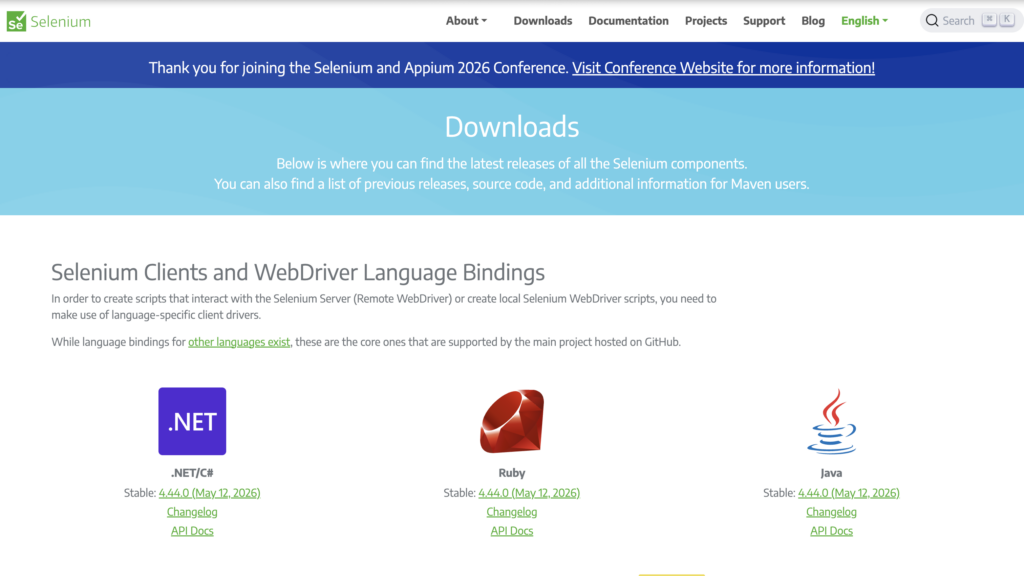Click the Selenium logo icon
This screenshot has width=1024, height=576.
[x=16, y=21]
